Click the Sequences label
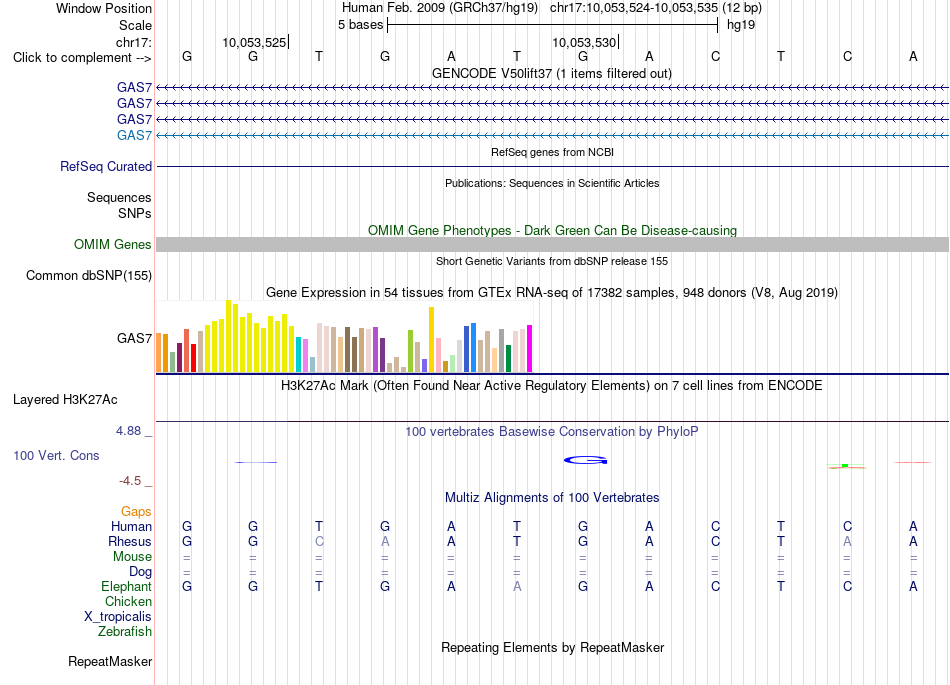Image resolution: width=950 pixels, height=685 pixels. (119, 197)
